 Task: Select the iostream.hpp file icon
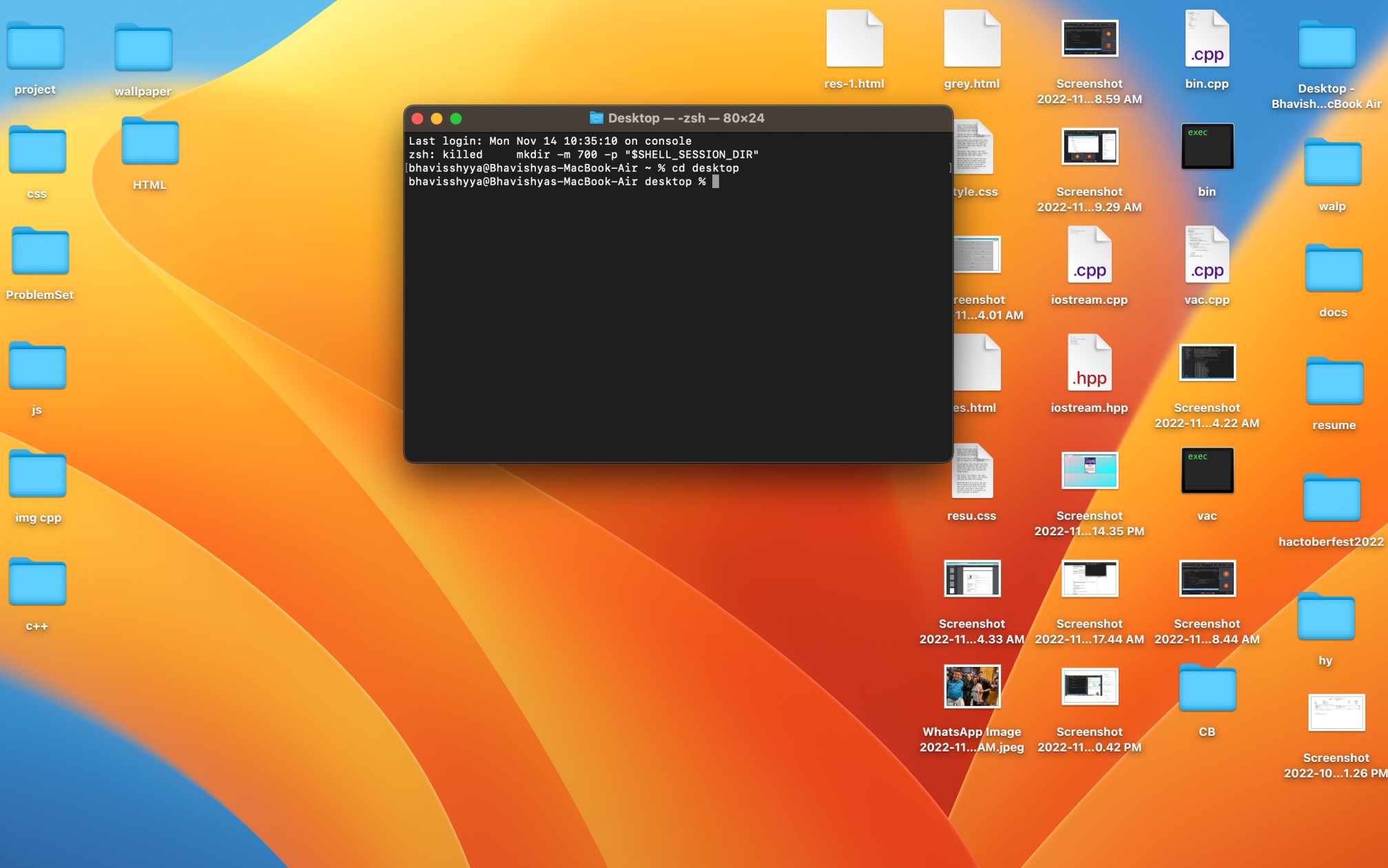(x=1088, y=363)
